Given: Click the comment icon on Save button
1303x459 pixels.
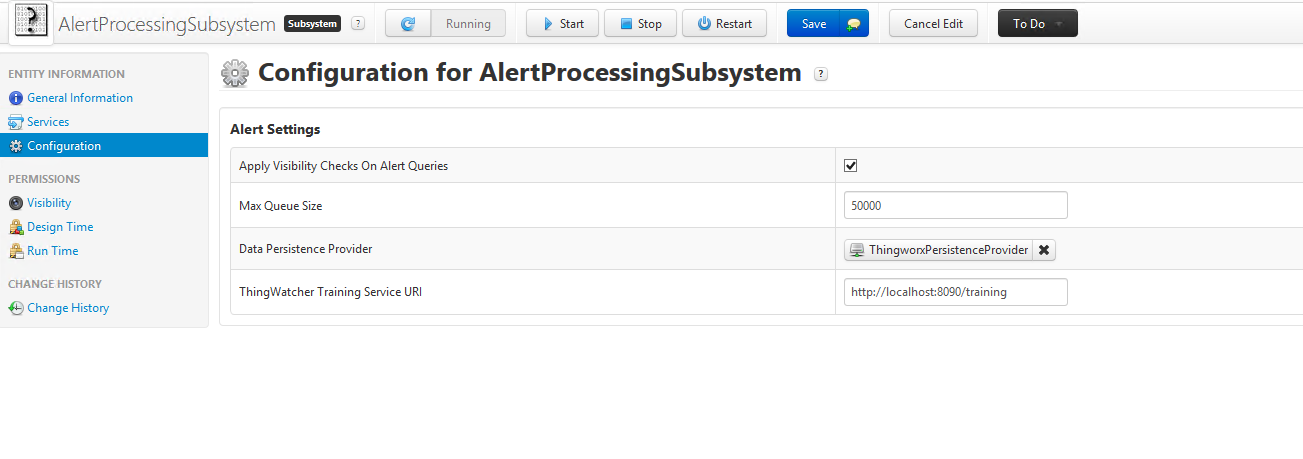Looking at the screenshot, I should coord(853,24).
